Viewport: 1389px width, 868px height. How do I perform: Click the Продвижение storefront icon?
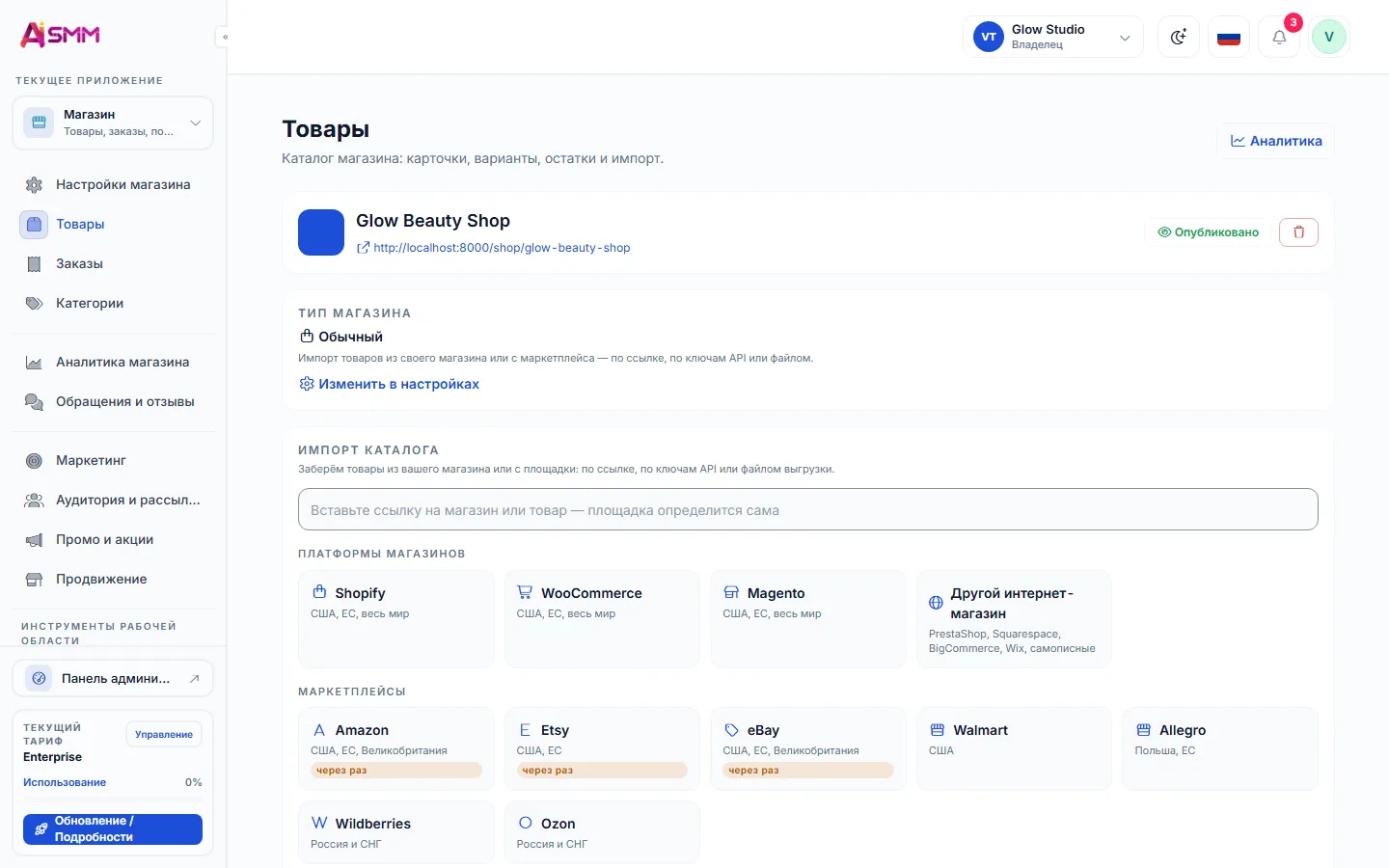click(34, 580)
